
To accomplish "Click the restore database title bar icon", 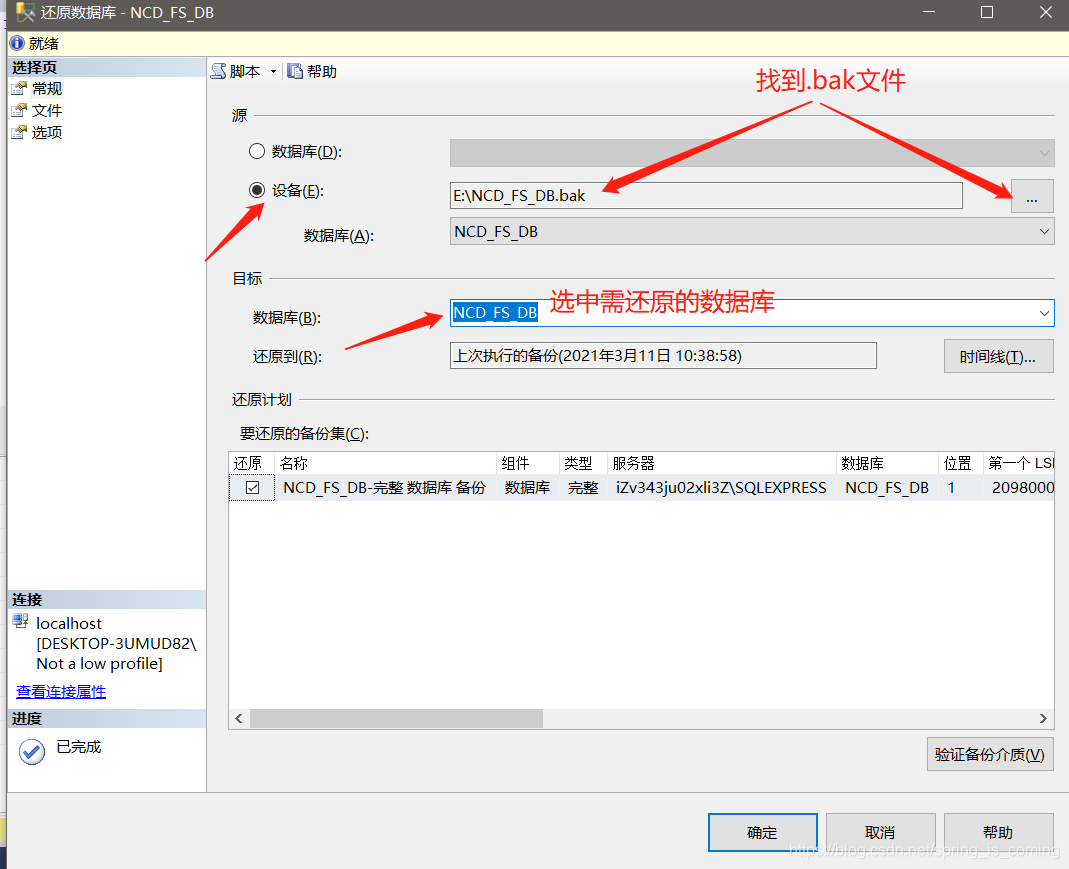I will (x=25, y=12).
